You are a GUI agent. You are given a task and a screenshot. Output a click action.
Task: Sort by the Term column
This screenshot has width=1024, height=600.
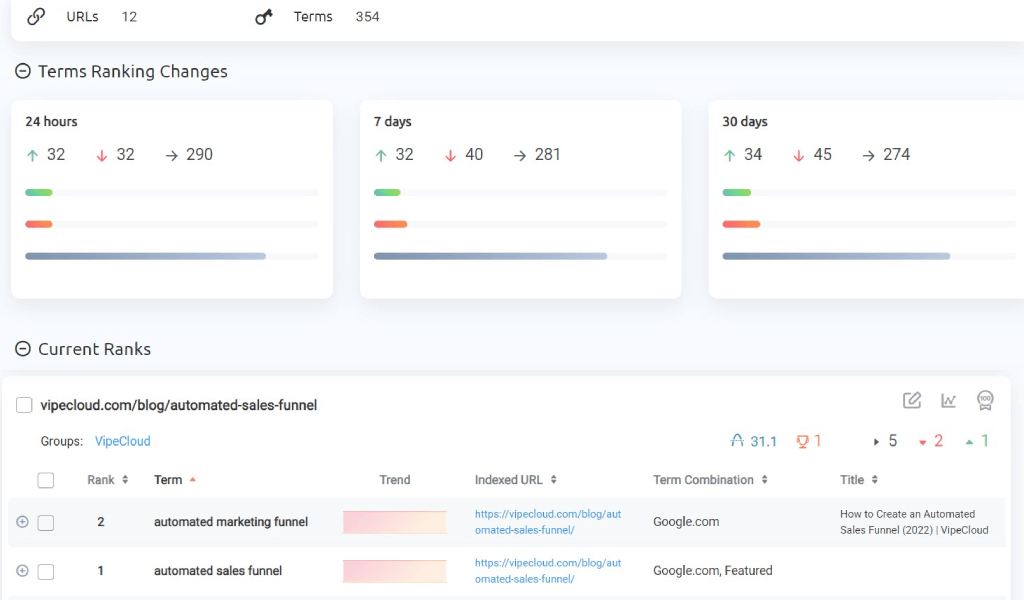pos(175,480)
